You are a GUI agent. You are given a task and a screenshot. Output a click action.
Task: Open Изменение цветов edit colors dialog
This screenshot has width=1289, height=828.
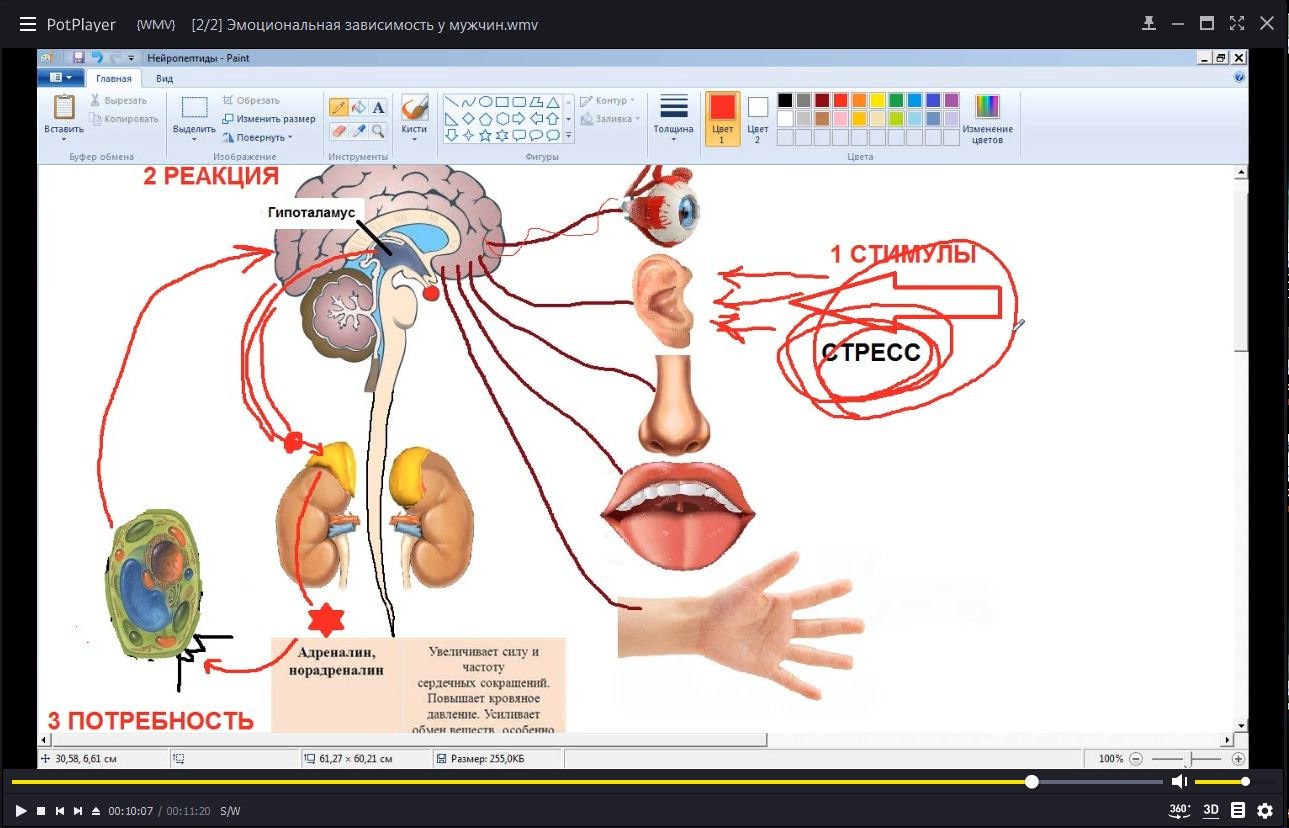tap(987, 119)
